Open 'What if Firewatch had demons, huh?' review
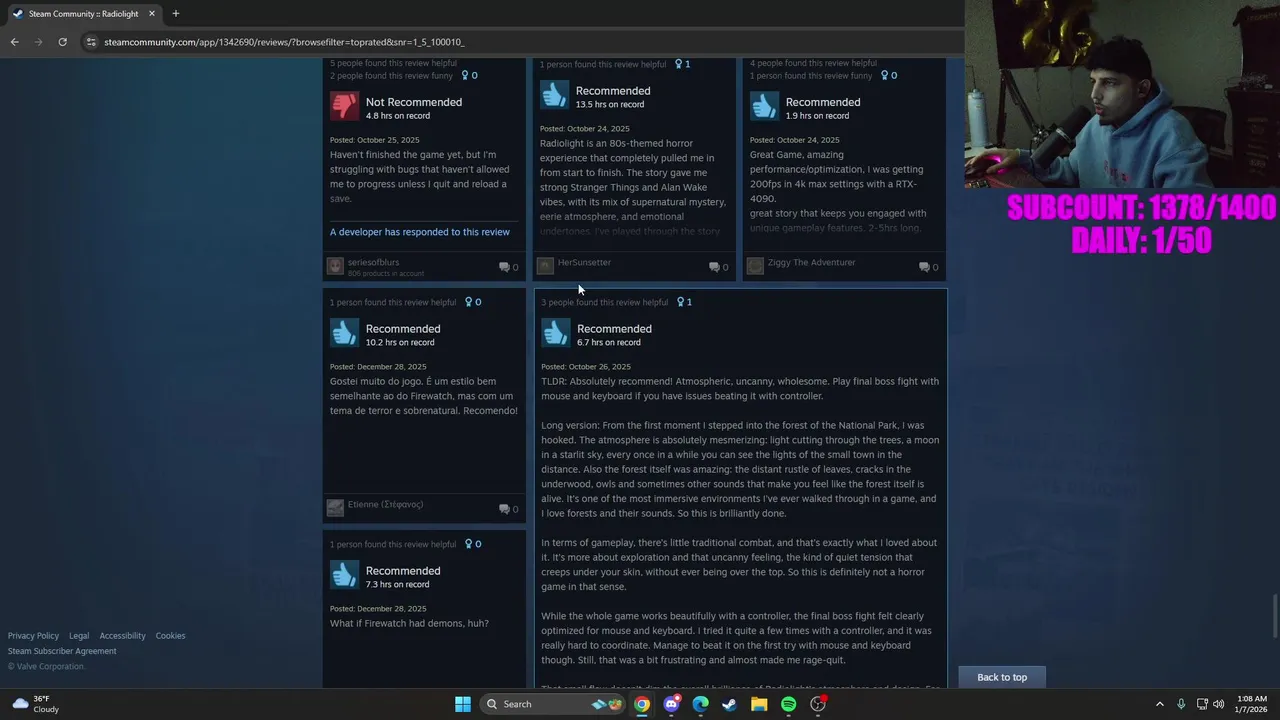This screenshot has width=1280, height=720. tap(409, 623)
